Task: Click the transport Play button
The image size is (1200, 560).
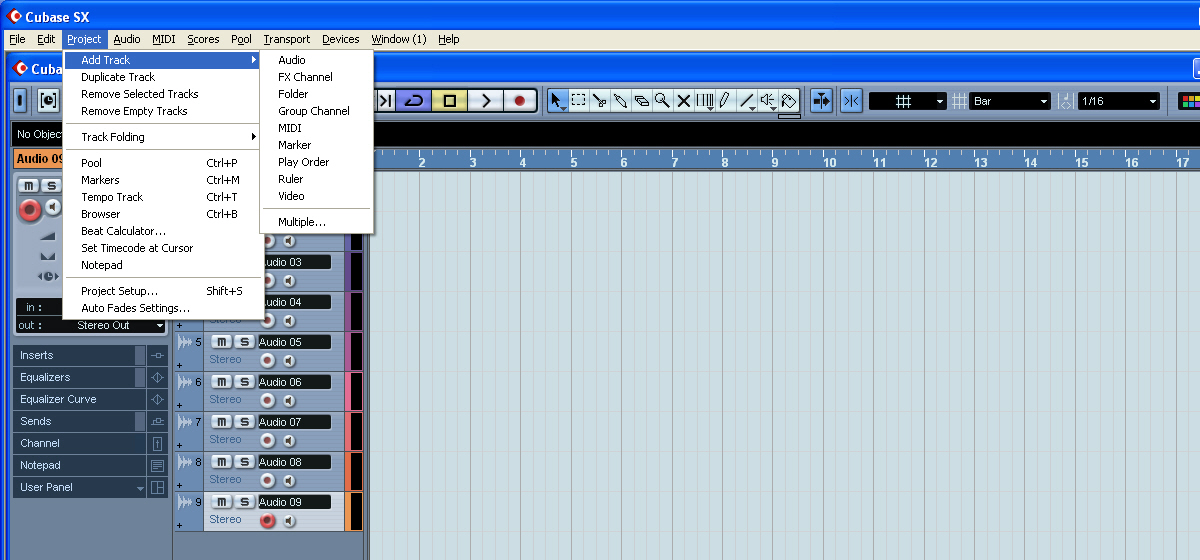Action: 486,101
